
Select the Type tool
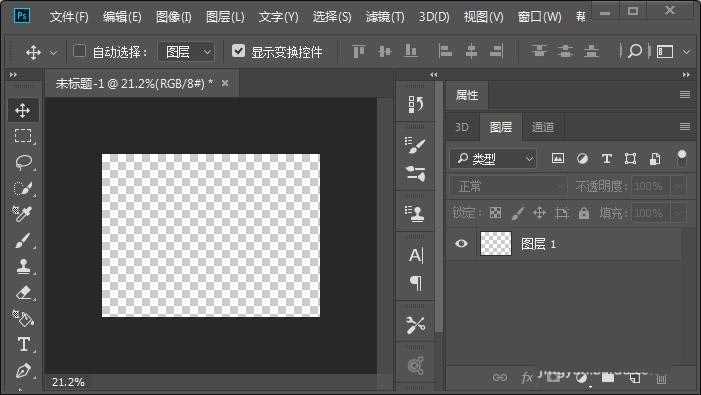[x=24, y=344]
